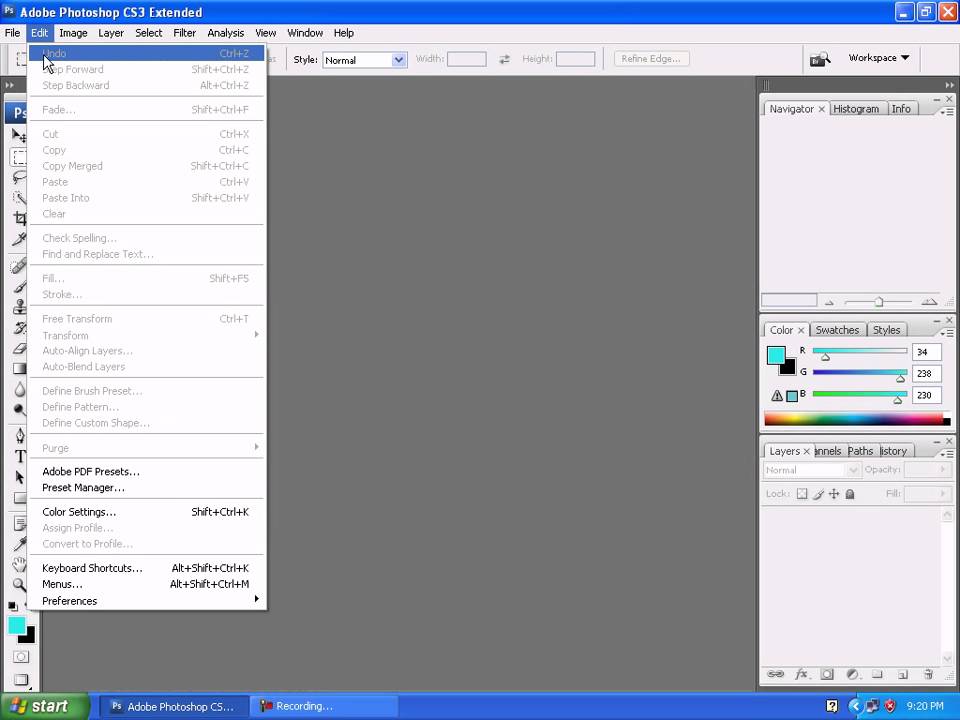Click the Go to Bridge icon
The height and width of the screenshot is (720, 960).
[820, 59]
